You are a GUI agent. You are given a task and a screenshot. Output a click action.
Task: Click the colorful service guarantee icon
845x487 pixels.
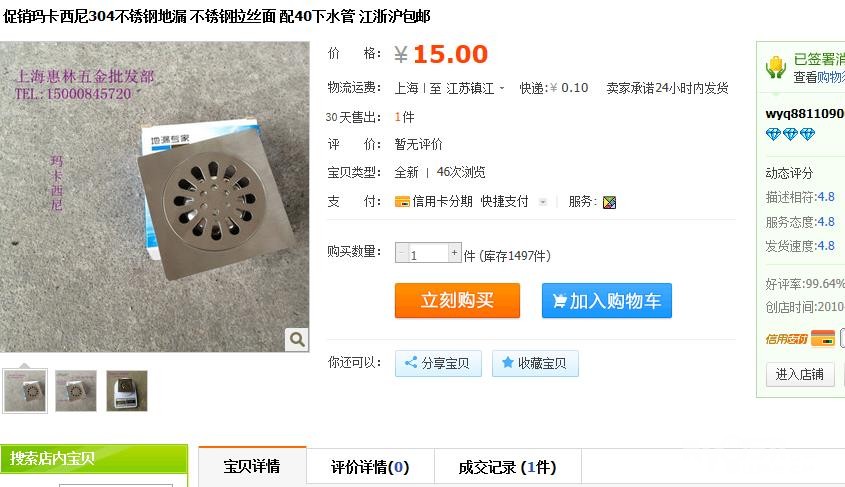click(x=609, y=202)
